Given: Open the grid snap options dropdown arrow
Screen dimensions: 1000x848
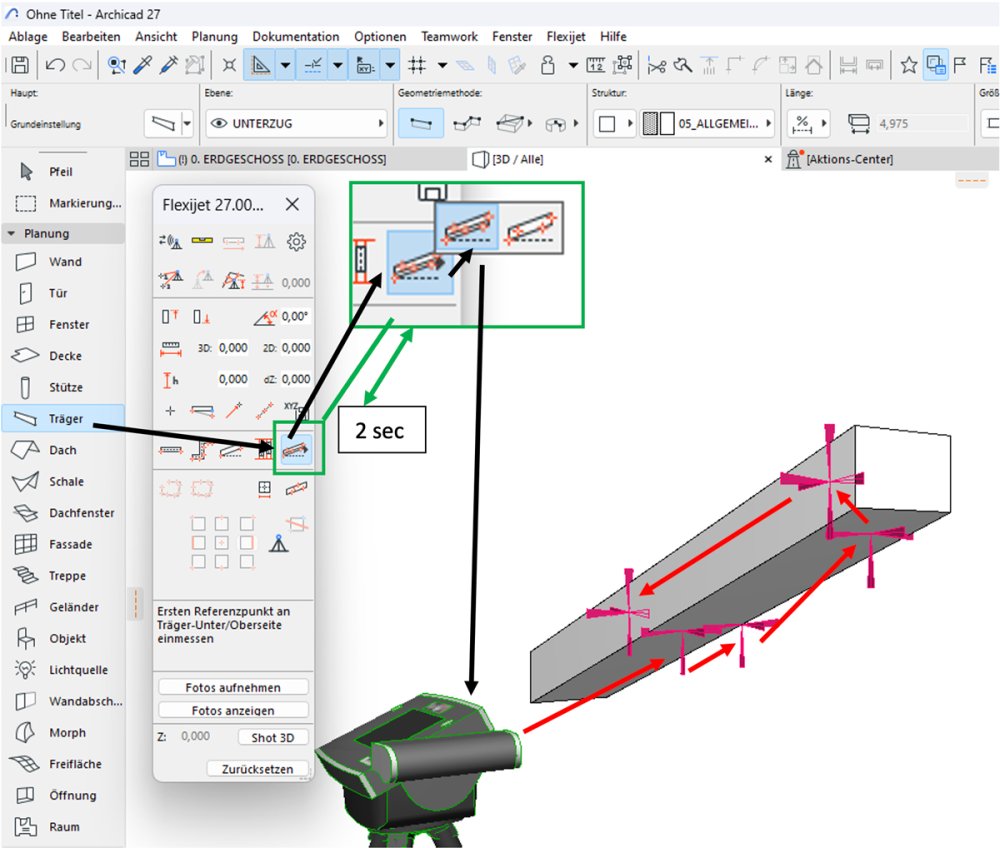Looking at the screenshot, I should [x=442, y=64].
